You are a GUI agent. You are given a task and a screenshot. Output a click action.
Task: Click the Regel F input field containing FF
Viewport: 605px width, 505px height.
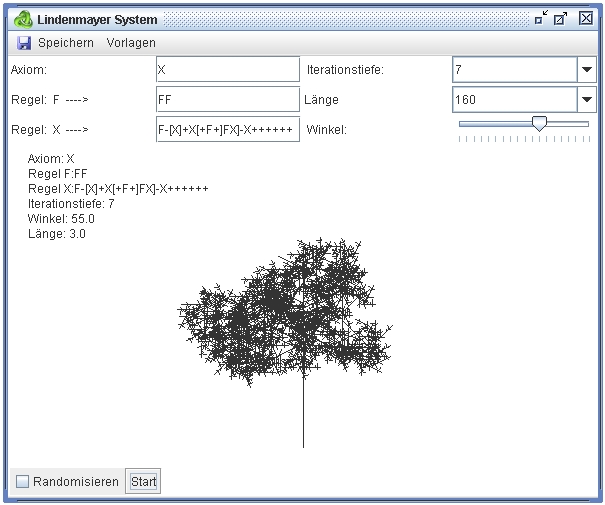(x=228, y=100)
